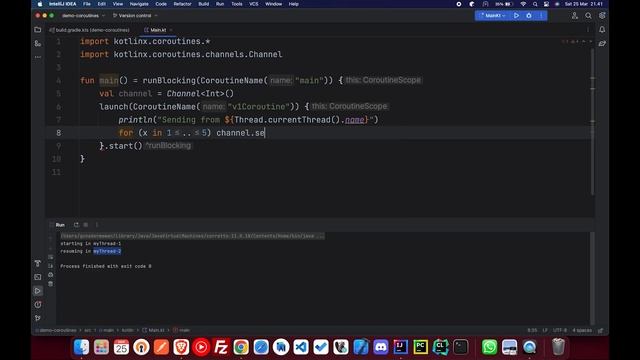Viewport: 640px width, 360px height.
Task: Open Spotlight search in macOS menu bar
Action: pos(535,4)
